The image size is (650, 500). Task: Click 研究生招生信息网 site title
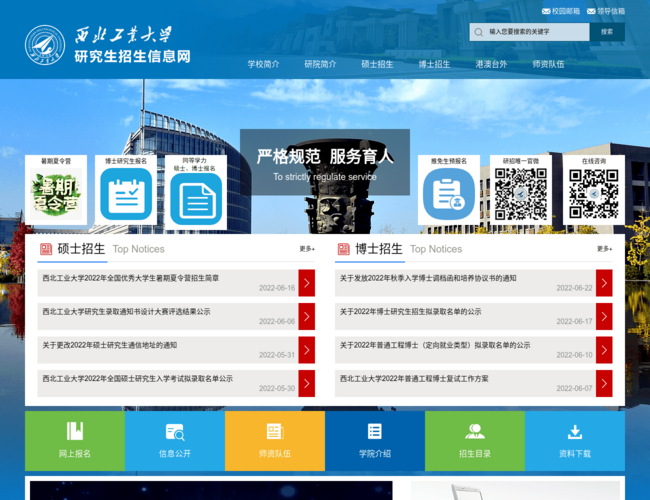132,56
